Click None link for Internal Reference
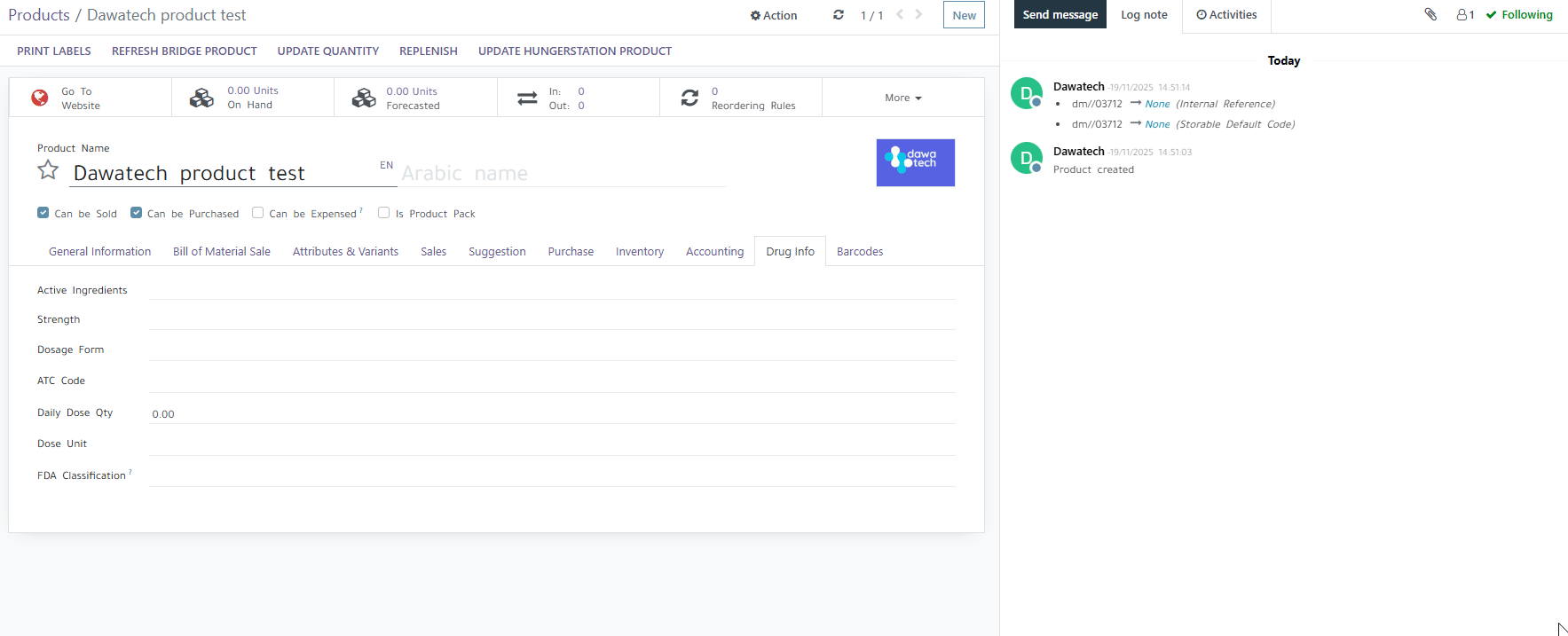Screen dimensions: 1568x636 (1157, 104)
